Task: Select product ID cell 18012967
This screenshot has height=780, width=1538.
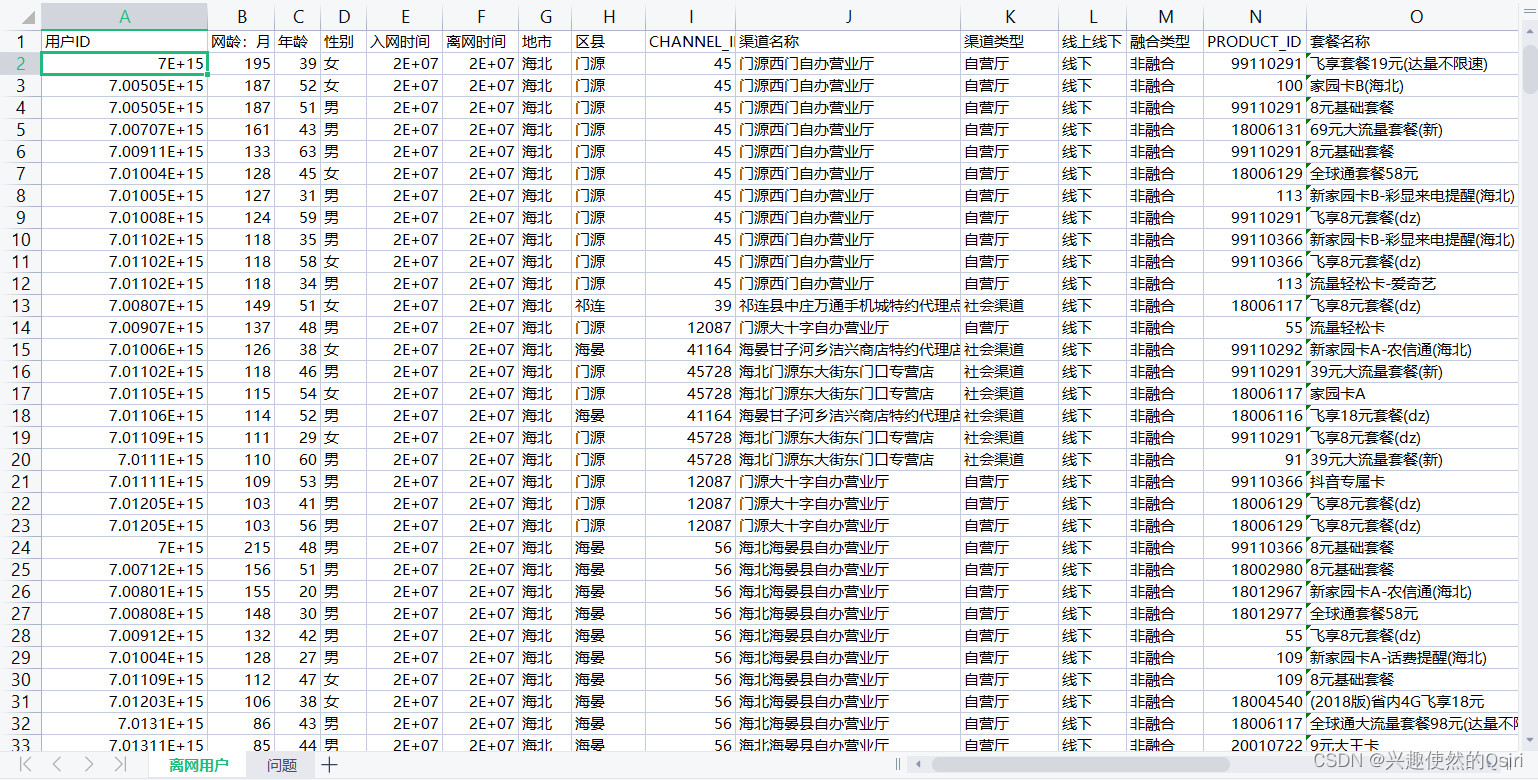Action: (x=1255, y=592)
